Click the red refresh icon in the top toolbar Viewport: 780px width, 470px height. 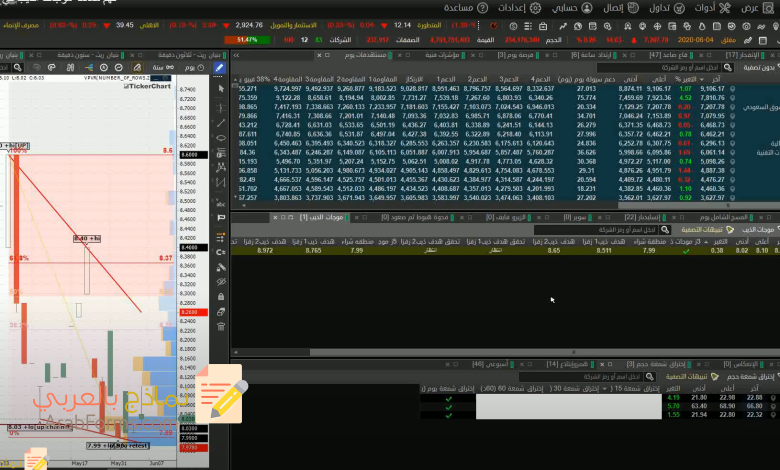pos(493,26)
